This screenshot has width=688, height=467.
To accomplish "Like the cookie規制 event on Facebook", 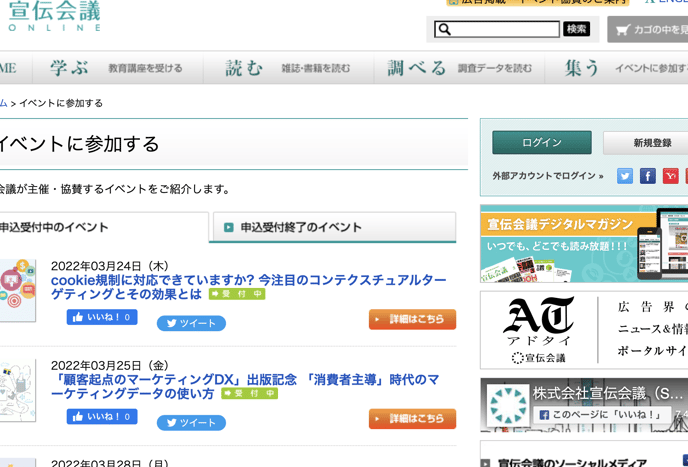I will (102, 317).
